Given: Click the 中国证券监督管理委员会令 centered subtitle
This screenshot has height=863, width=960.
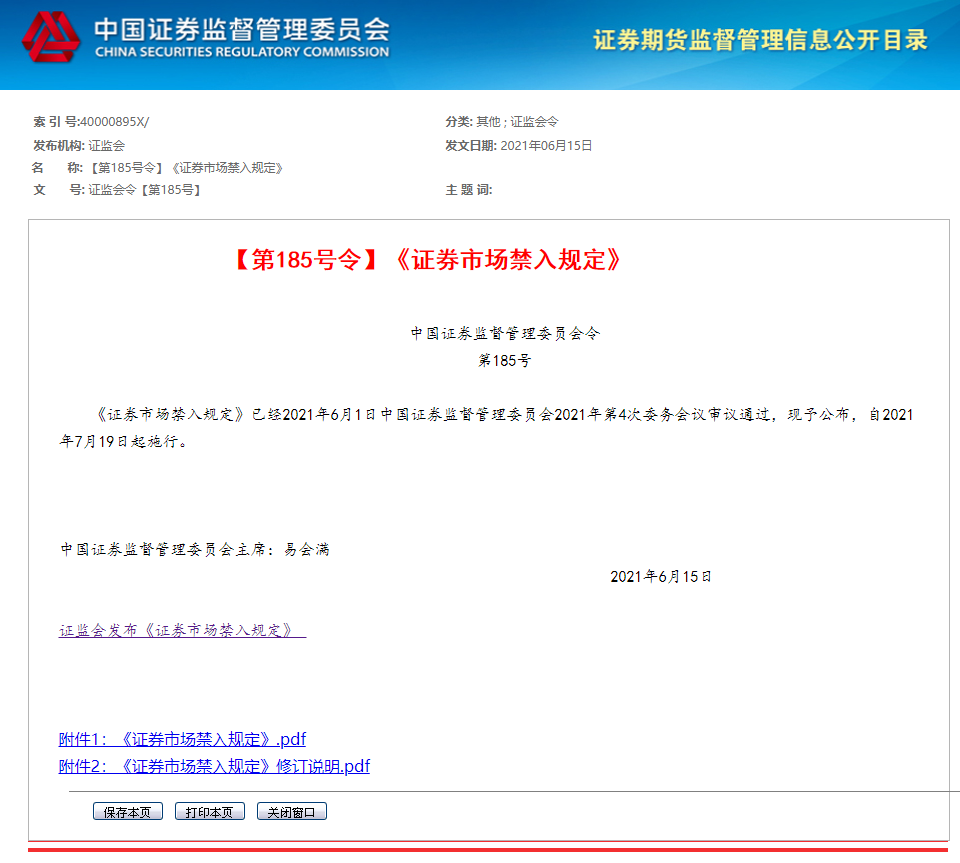Looking at the screenshot, I should coord(505,334).
